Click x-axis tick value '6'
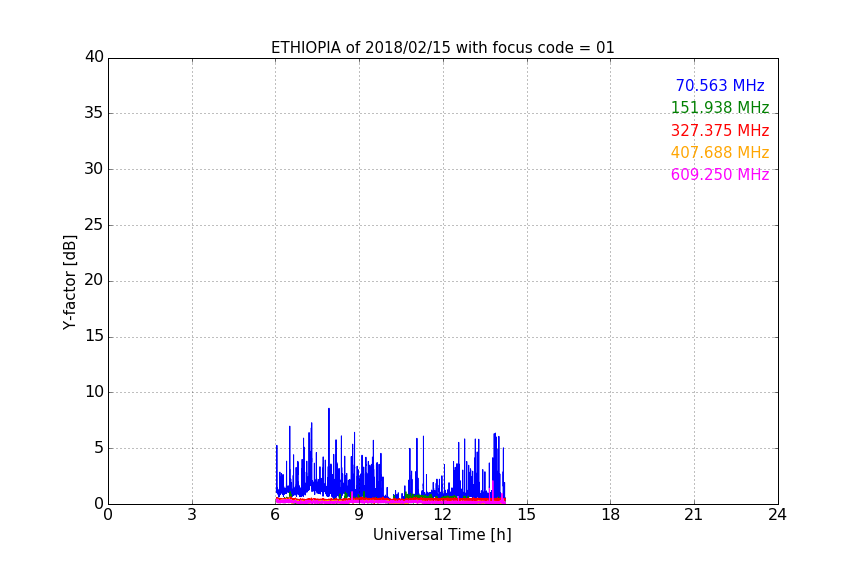Image resolution: width=864 pixels, height=576 pixels. click(275, 515)
